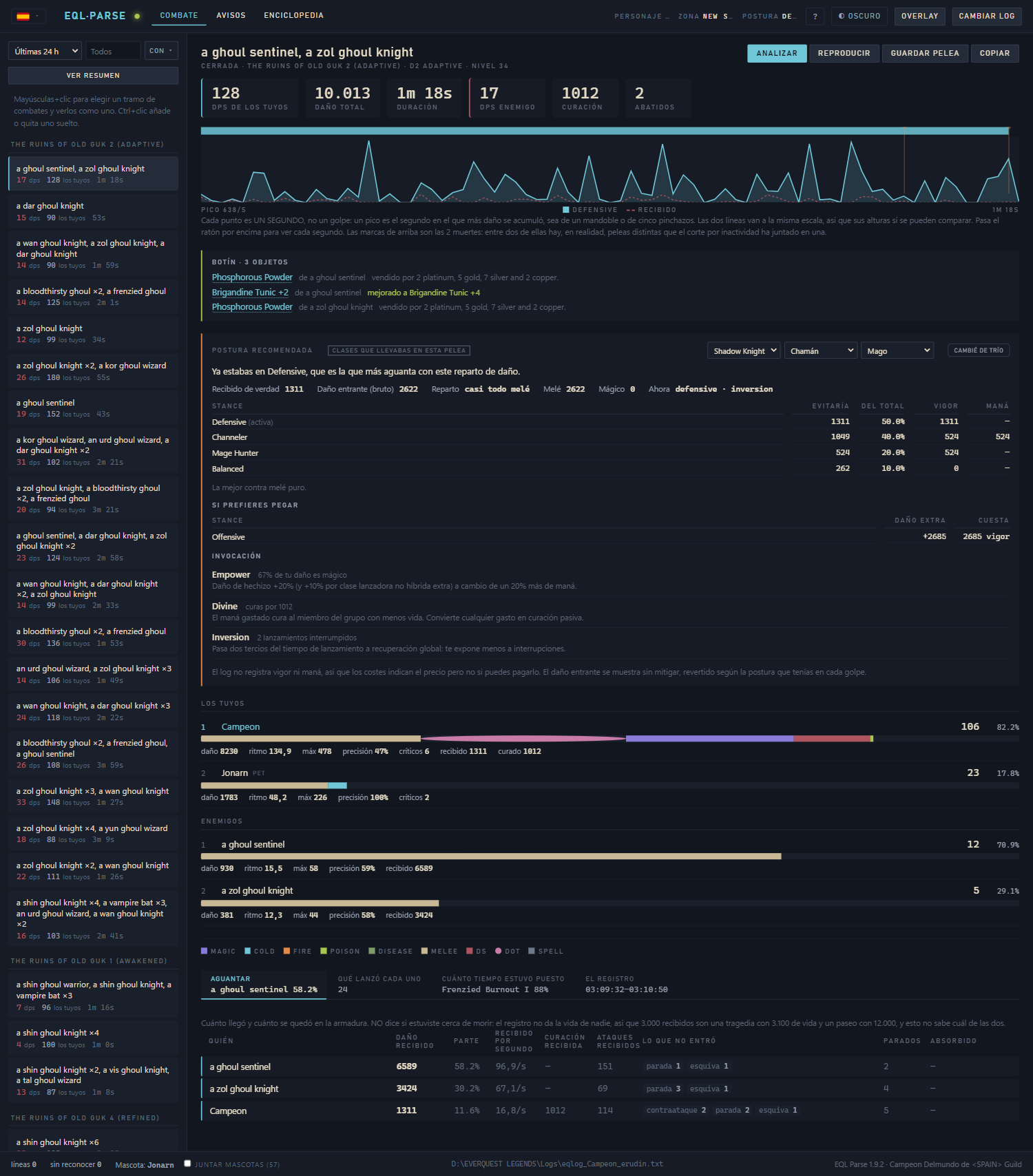This screenshot has width=1033, height=1176.
Task: Open the Shadow Knight class dropdown
Action: tap(744, 350)
